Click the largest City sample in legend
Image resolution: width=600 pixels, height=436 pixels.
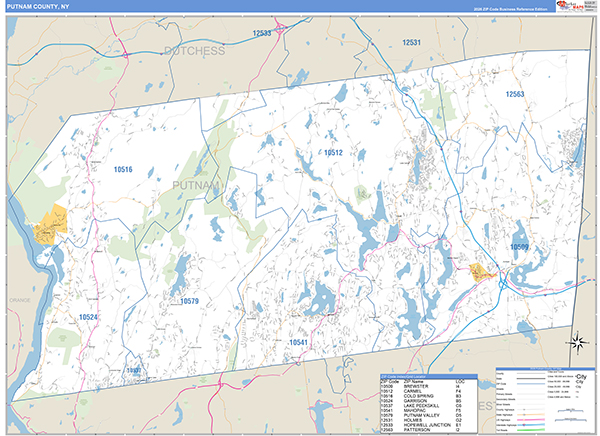point(581,377)
